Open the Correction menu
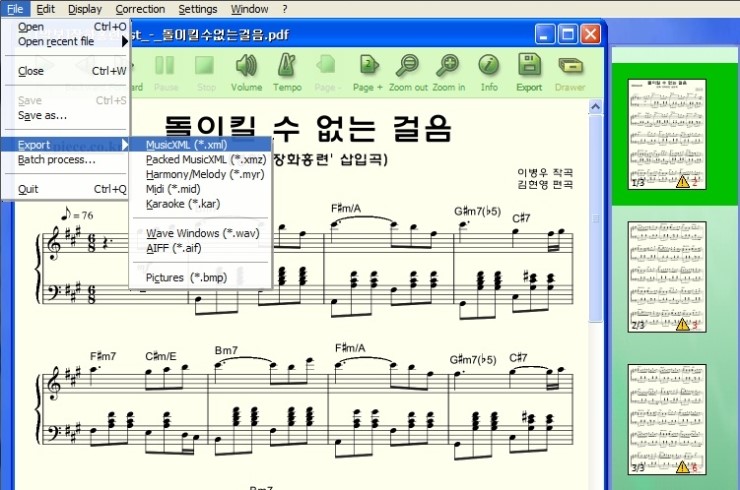 140,9
